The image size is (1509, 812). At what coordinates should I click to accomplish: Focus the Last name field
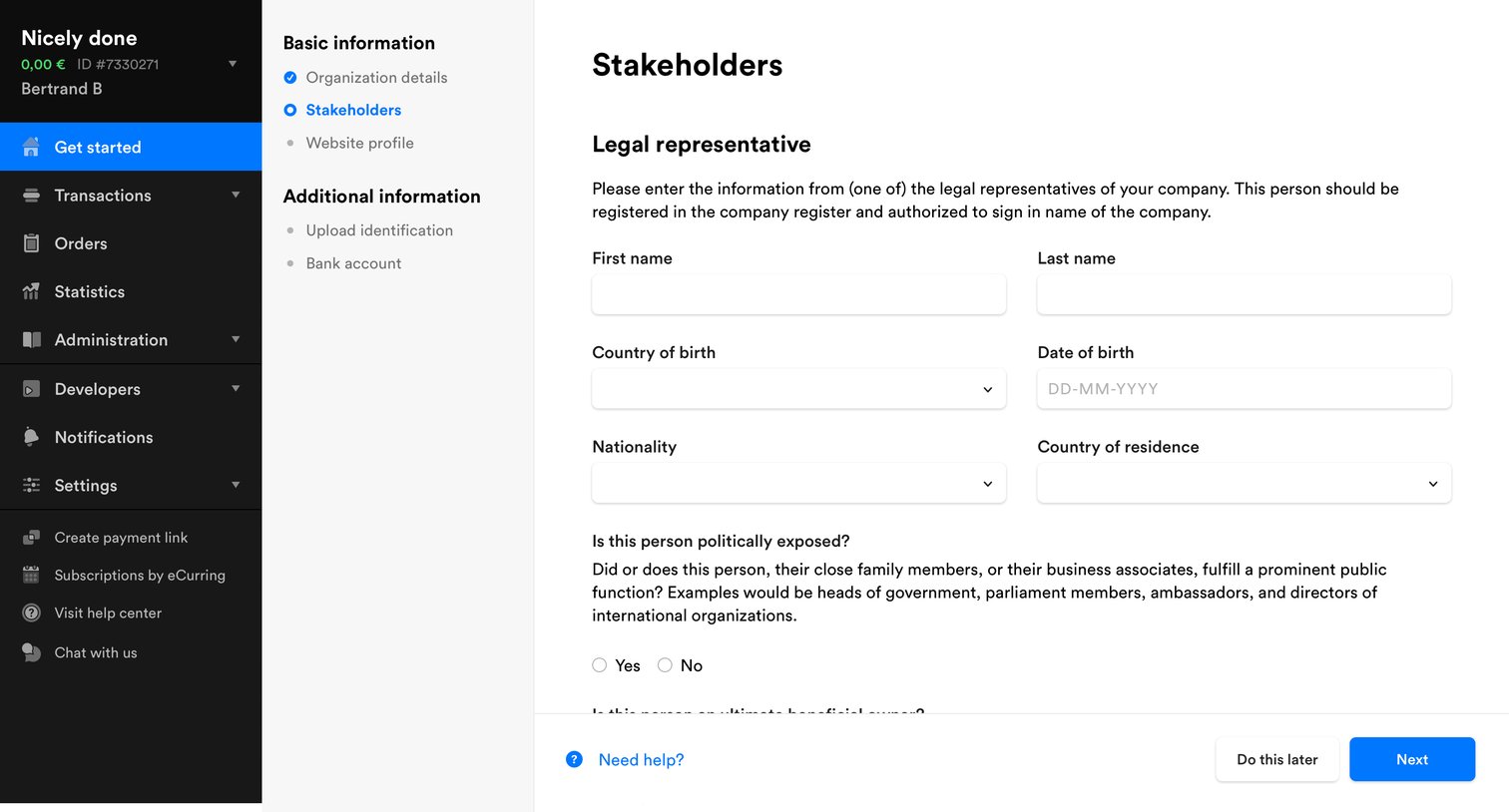[x=1244, y=294]
